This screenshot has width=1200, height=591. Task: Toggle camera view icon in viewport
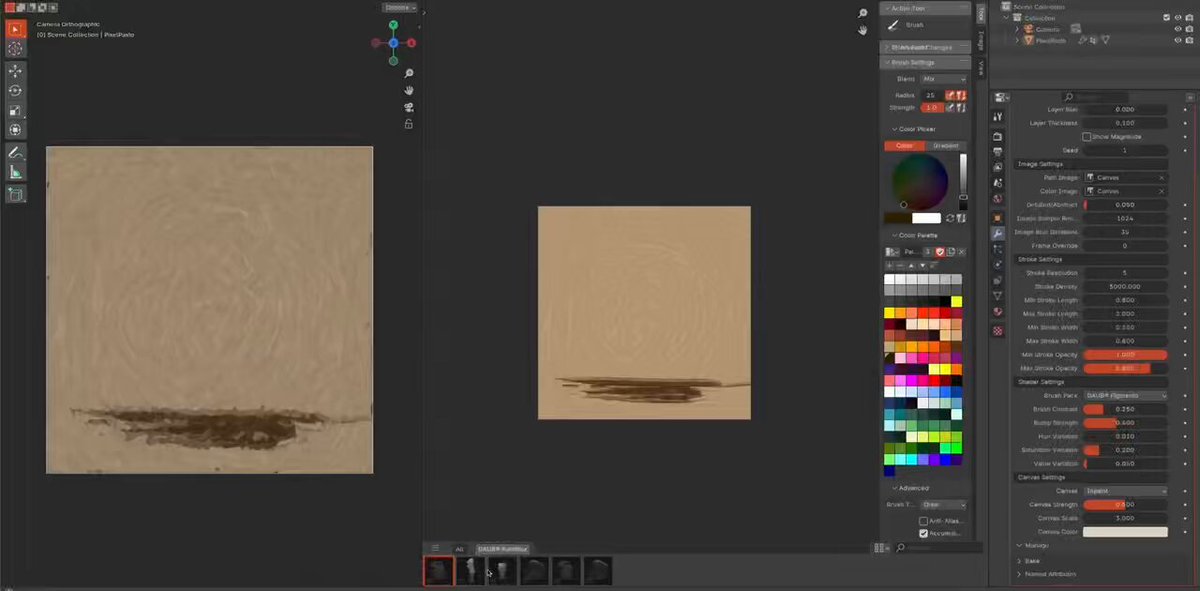pos(409,107)
